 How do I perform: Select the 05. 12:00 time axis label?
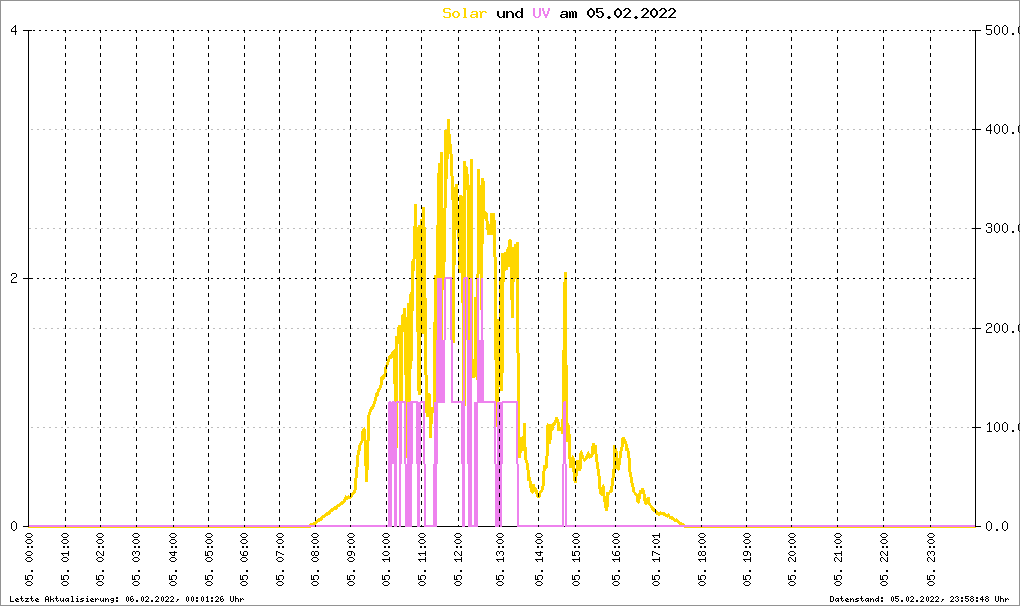click(459, 561)
